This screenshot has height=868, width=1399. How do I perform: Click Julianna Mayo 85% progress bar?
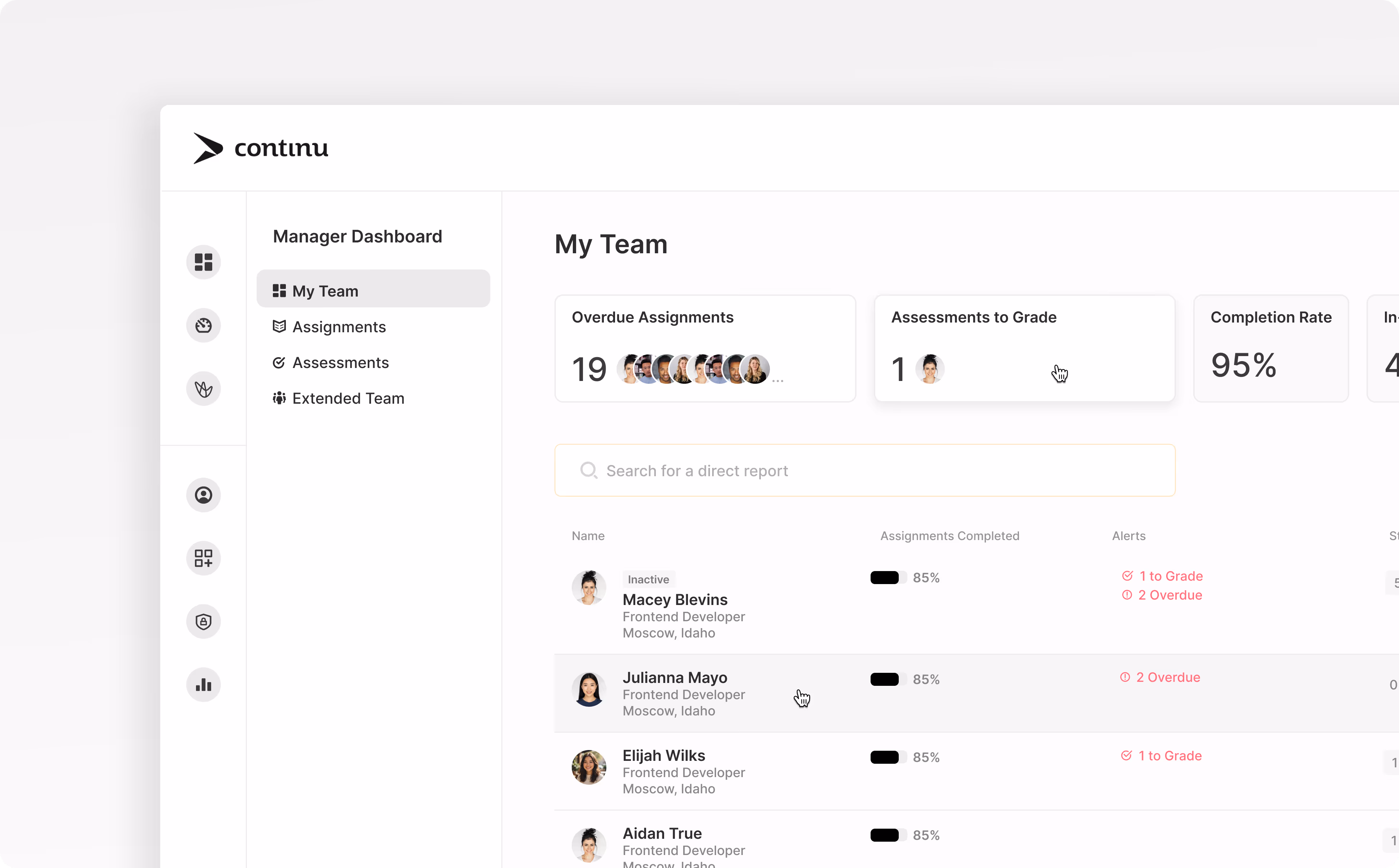tap(888, 679)
